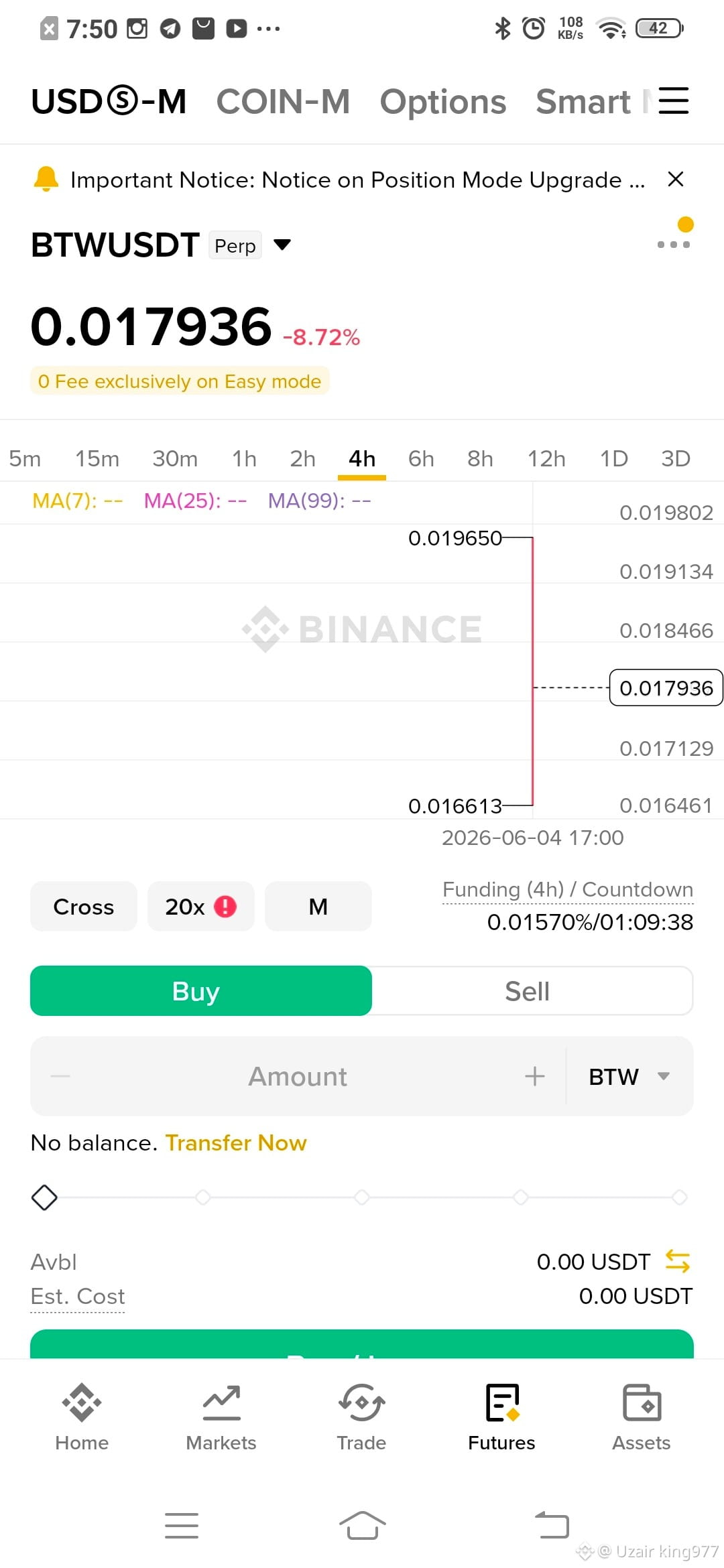Click the Transfer Now link
724x1568 pixels.
coord(236,1142)
